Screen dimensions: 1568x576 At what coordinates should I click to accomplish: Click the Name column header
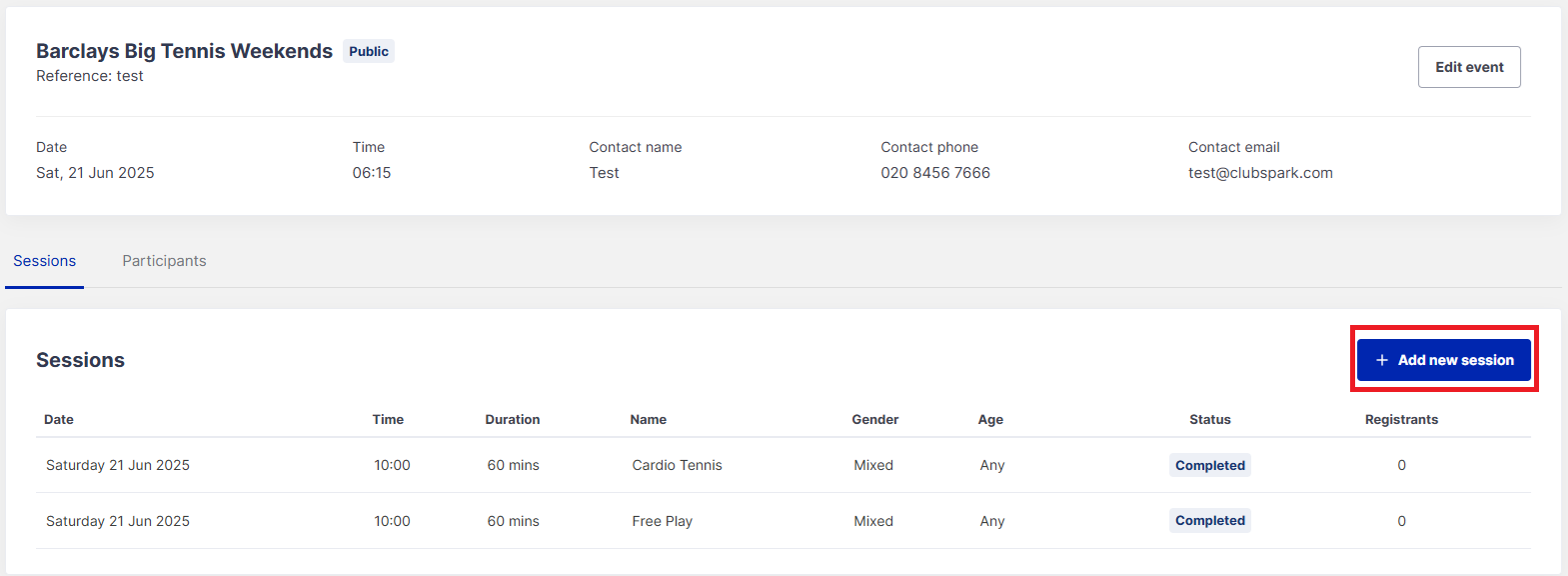pos(649,420)
